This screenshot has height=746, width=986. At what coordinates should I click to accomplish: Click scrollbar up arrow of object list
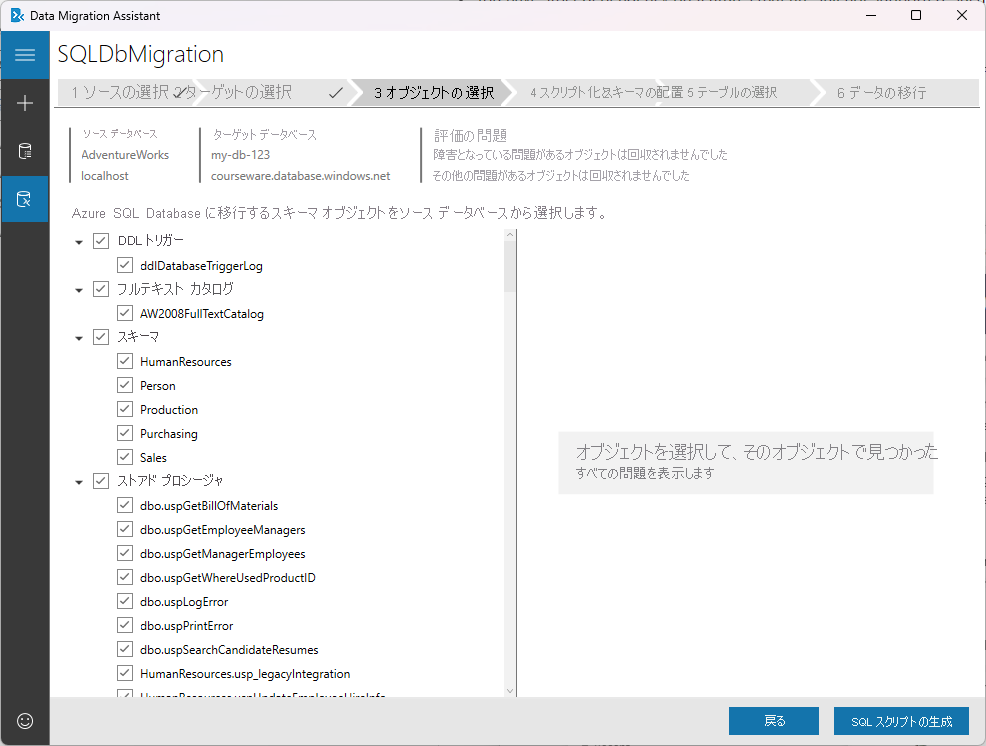pos(510,235)
